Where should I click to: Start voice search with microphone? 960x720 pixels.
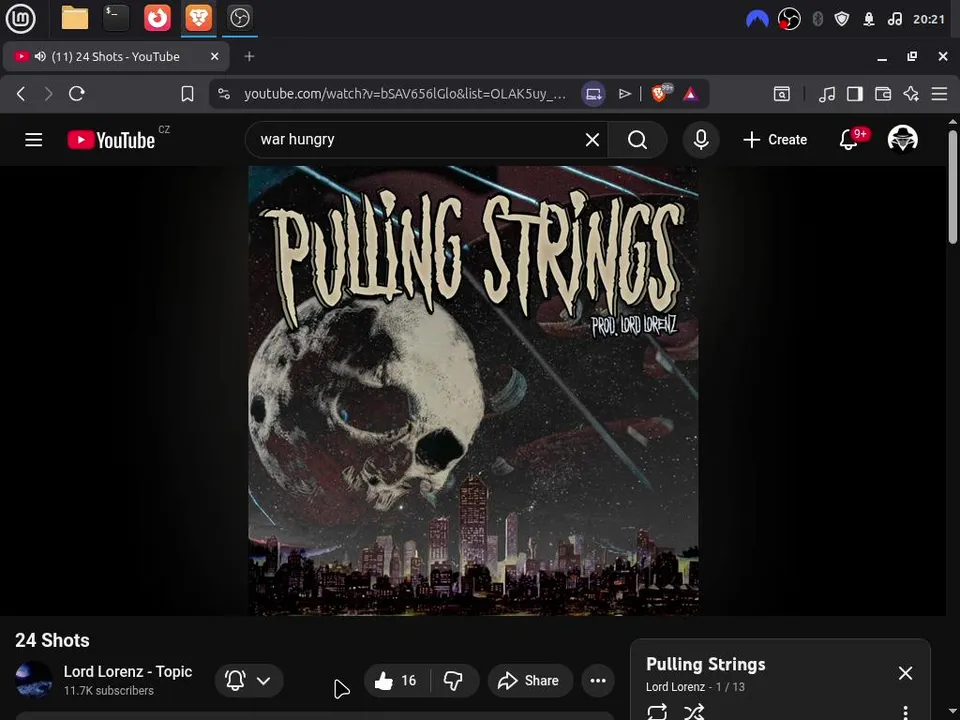point(701,140)
